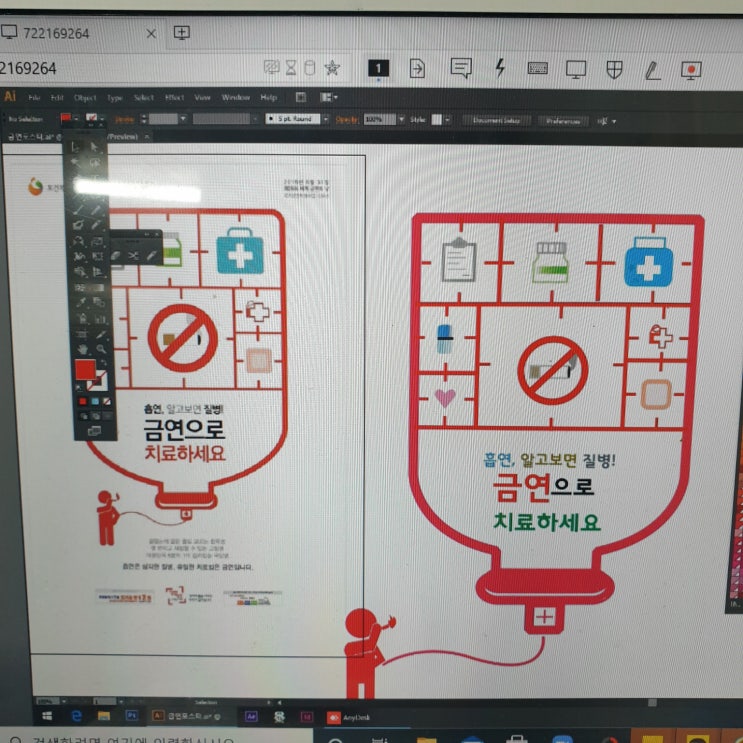Open Illustrator Select menu
Image resolution: width=743 pixels, height=743 pixels.
click(144, 98)
